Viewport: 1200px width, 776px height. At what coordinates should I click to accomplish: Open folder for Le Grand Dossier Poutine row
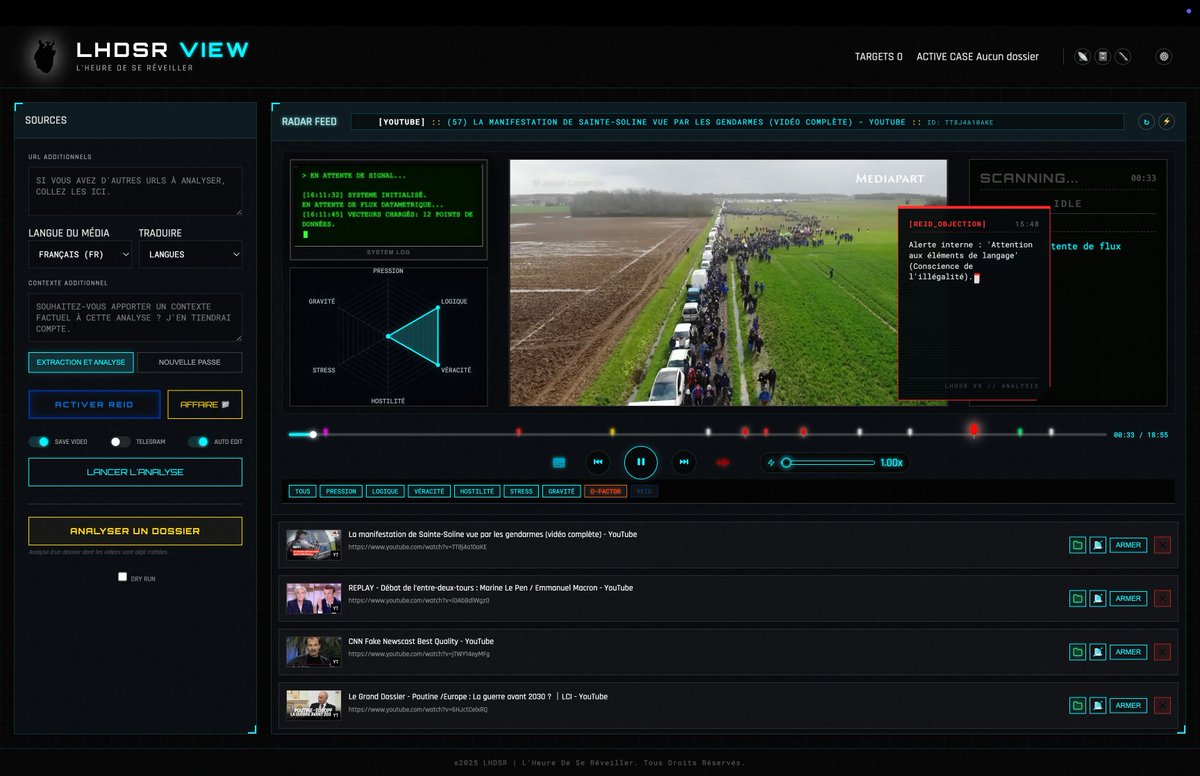coord(1077,705)
